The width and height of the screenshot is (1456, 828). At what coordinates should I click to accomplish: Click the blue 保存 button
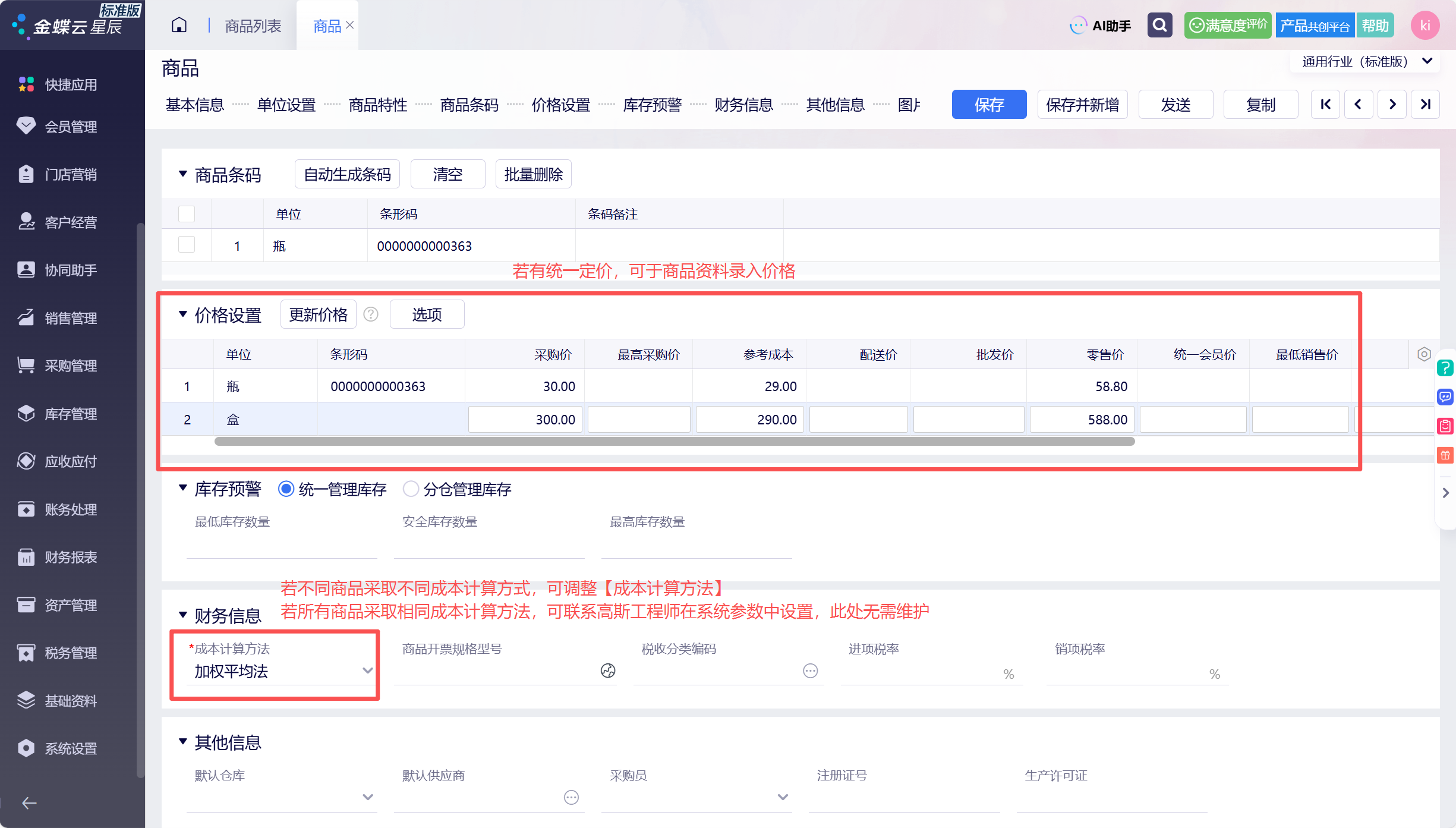[989, 105]
